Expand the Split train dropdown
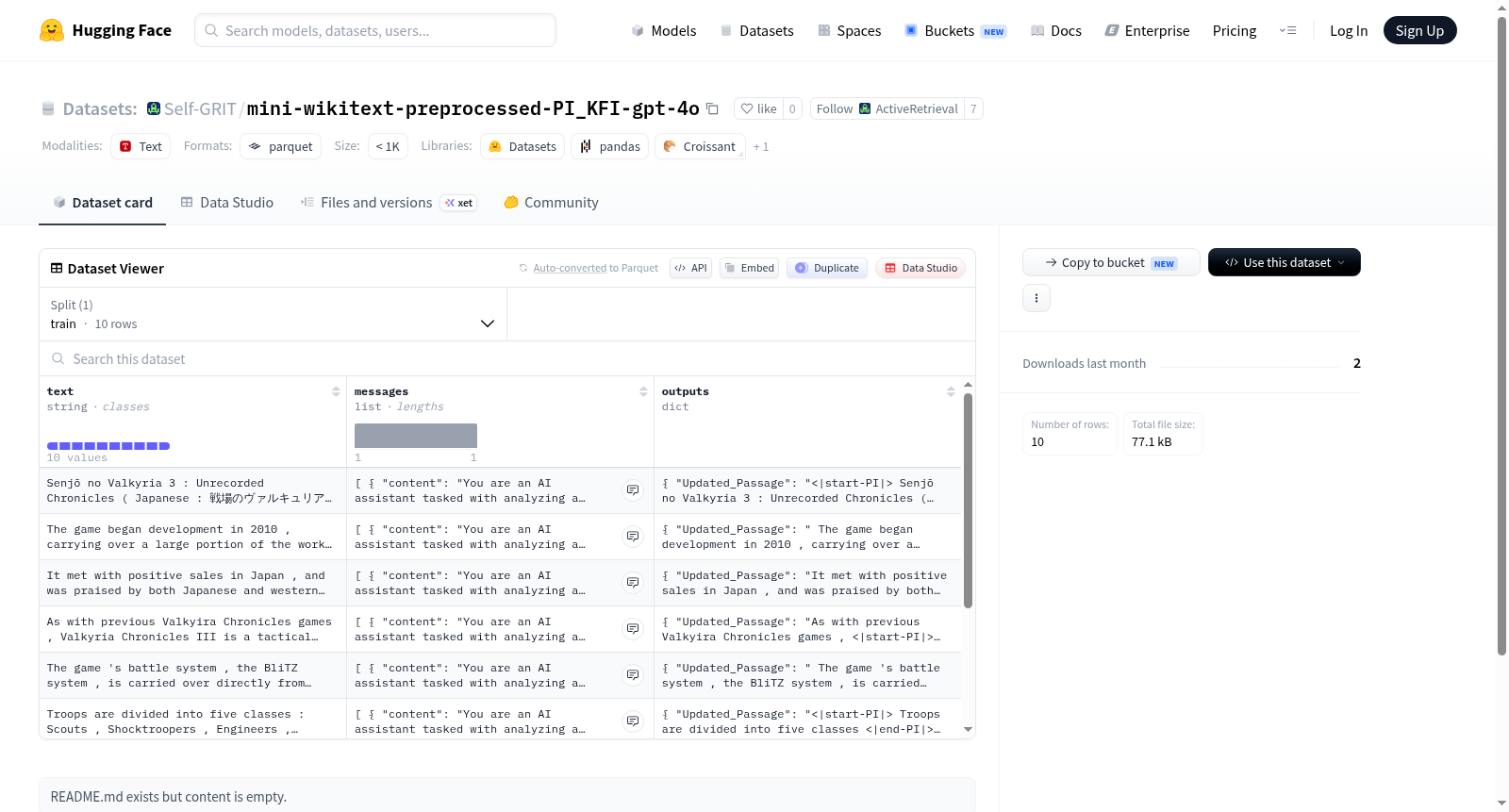 (x=273, y=314)
